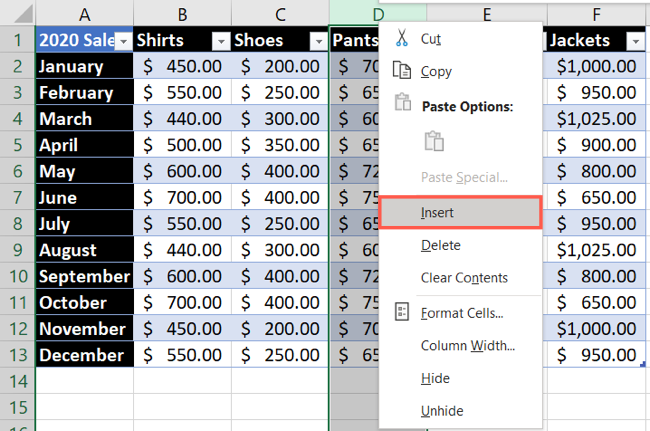This screenshot has width=650, height=431.
Task: Choose Insert from the context menu
Action: (438, 213)
